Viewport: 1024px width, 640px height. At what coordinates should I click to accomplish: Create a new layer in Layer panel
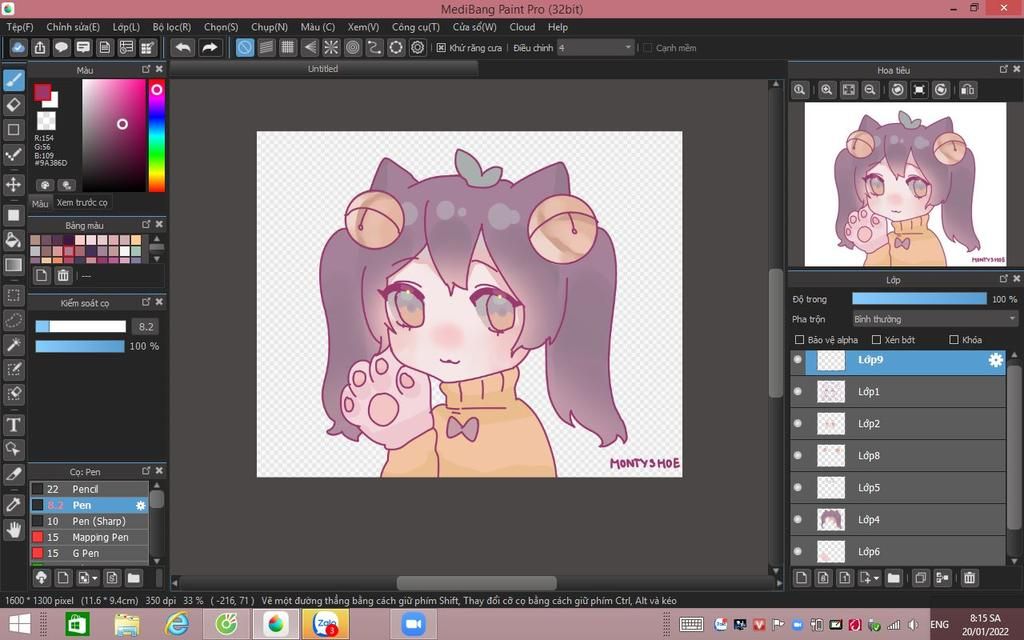click(x=802, y=577)
